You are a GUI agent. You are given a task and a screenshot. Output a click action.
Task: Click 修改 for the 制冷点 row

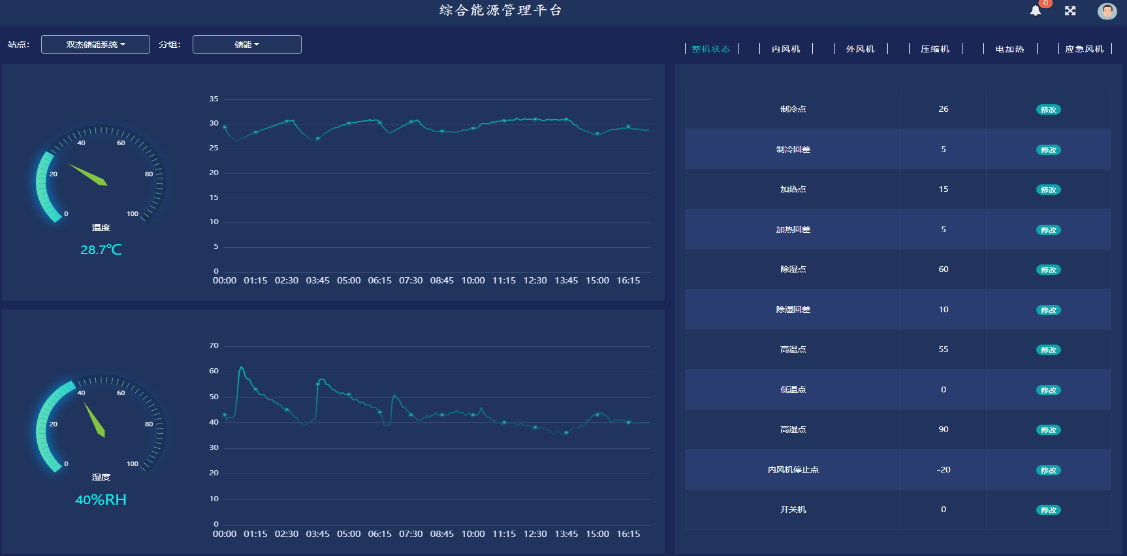tap(1048, 109)
